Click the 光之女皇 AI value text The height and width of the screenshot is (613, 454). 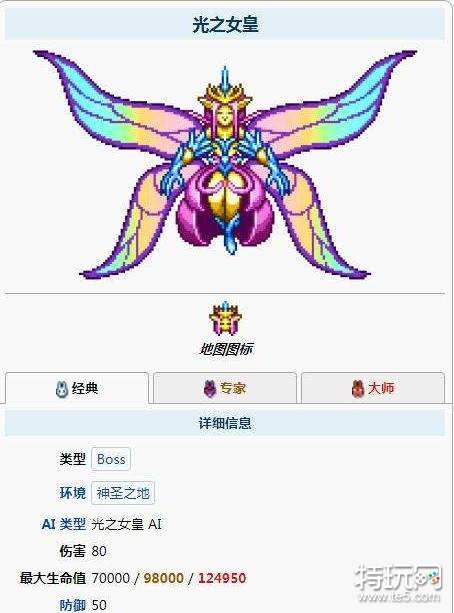click(x=126, y=524)
